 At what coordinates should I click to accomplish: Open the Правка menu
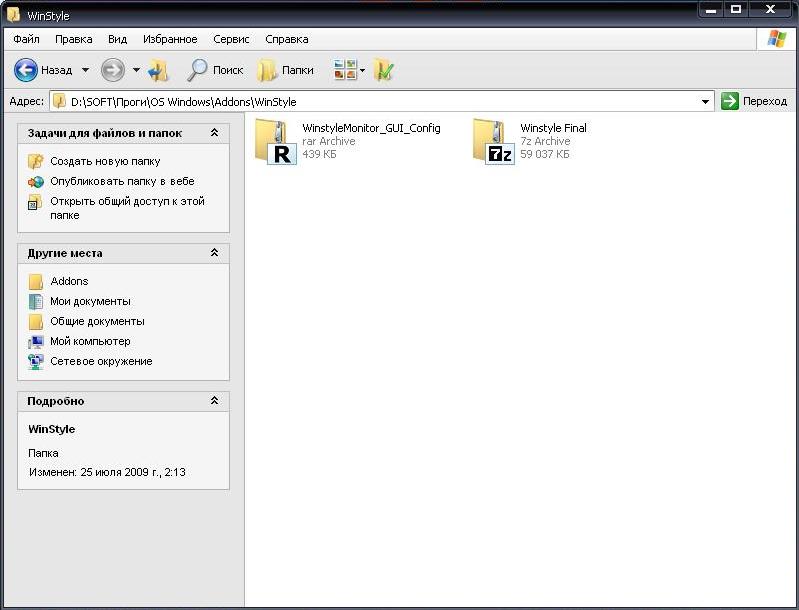coord(73,39)
